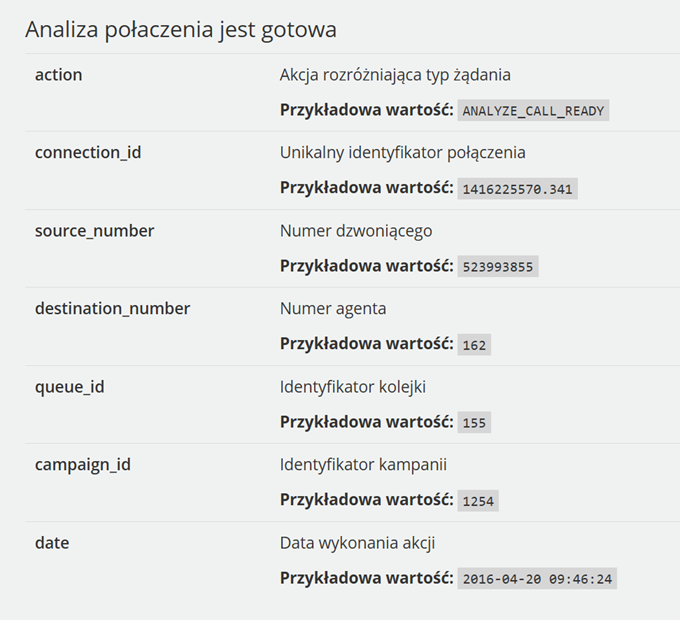The width and height of the screenshot is (680, 620).
Task: Click the description "Unikalny identyfikator połączenia"
Action: (402, 153)
